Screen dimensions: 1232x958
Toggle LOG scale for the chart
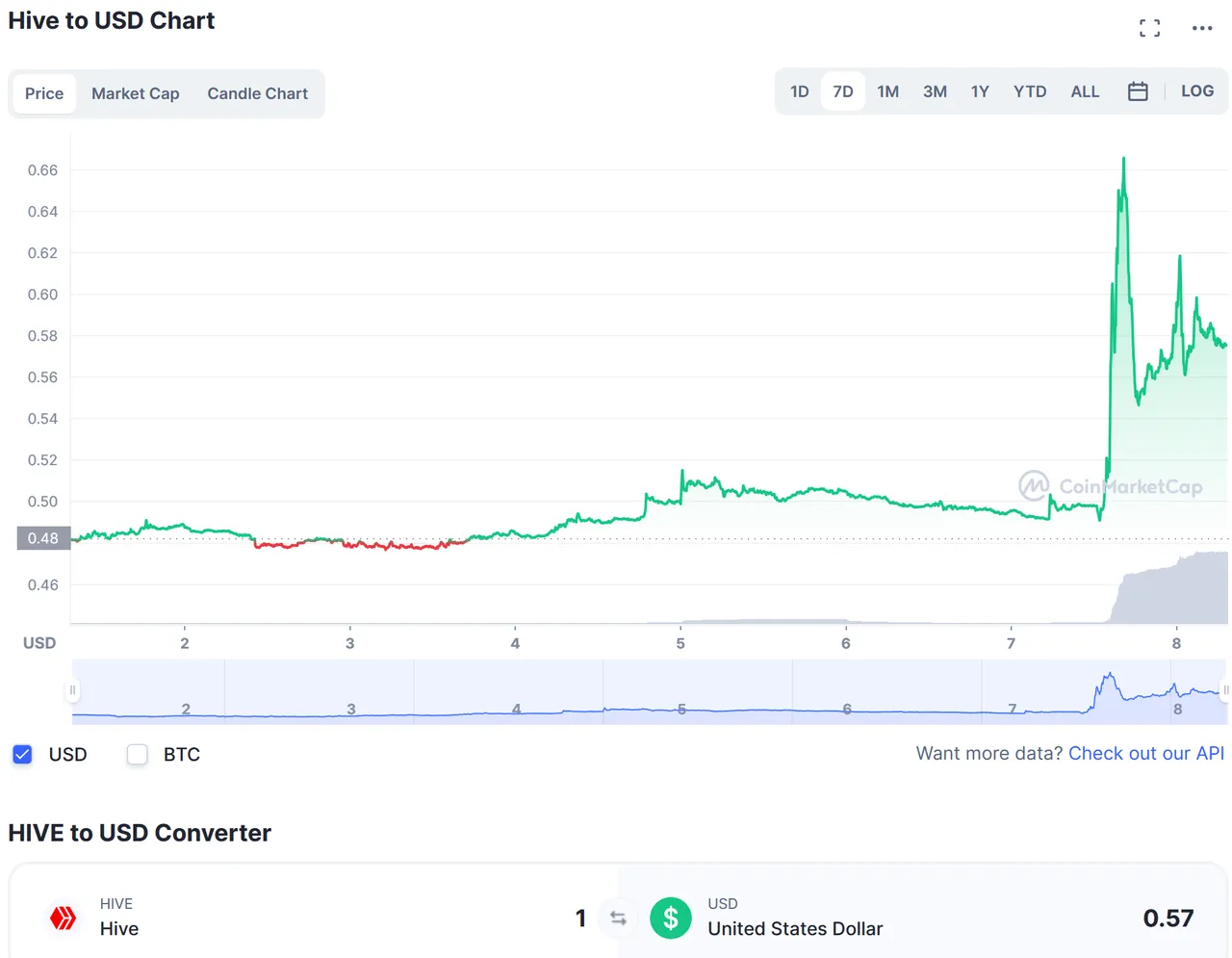click(x=1197, y=91)
